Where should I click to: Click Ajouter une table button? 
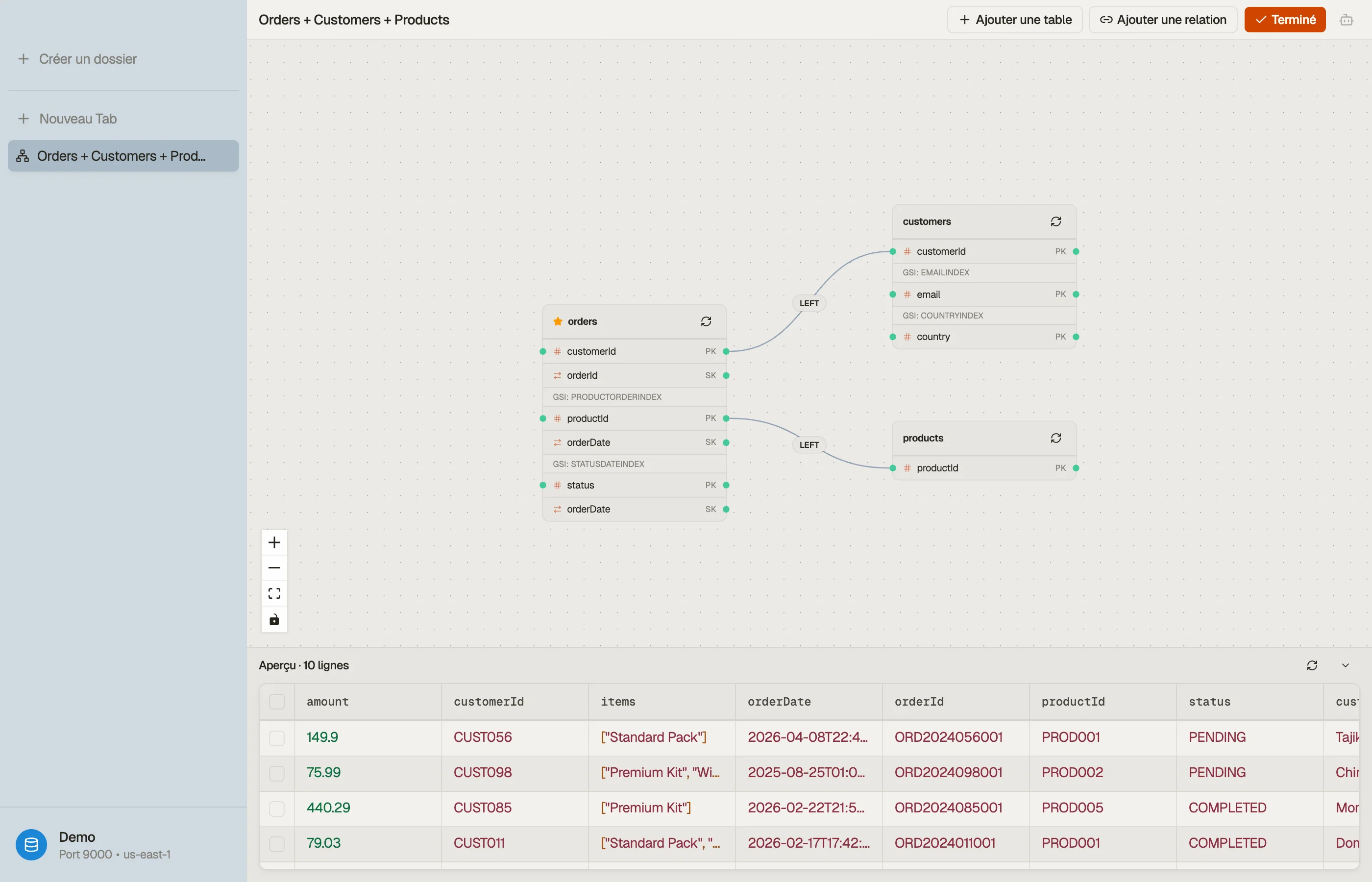point(1015,20)
